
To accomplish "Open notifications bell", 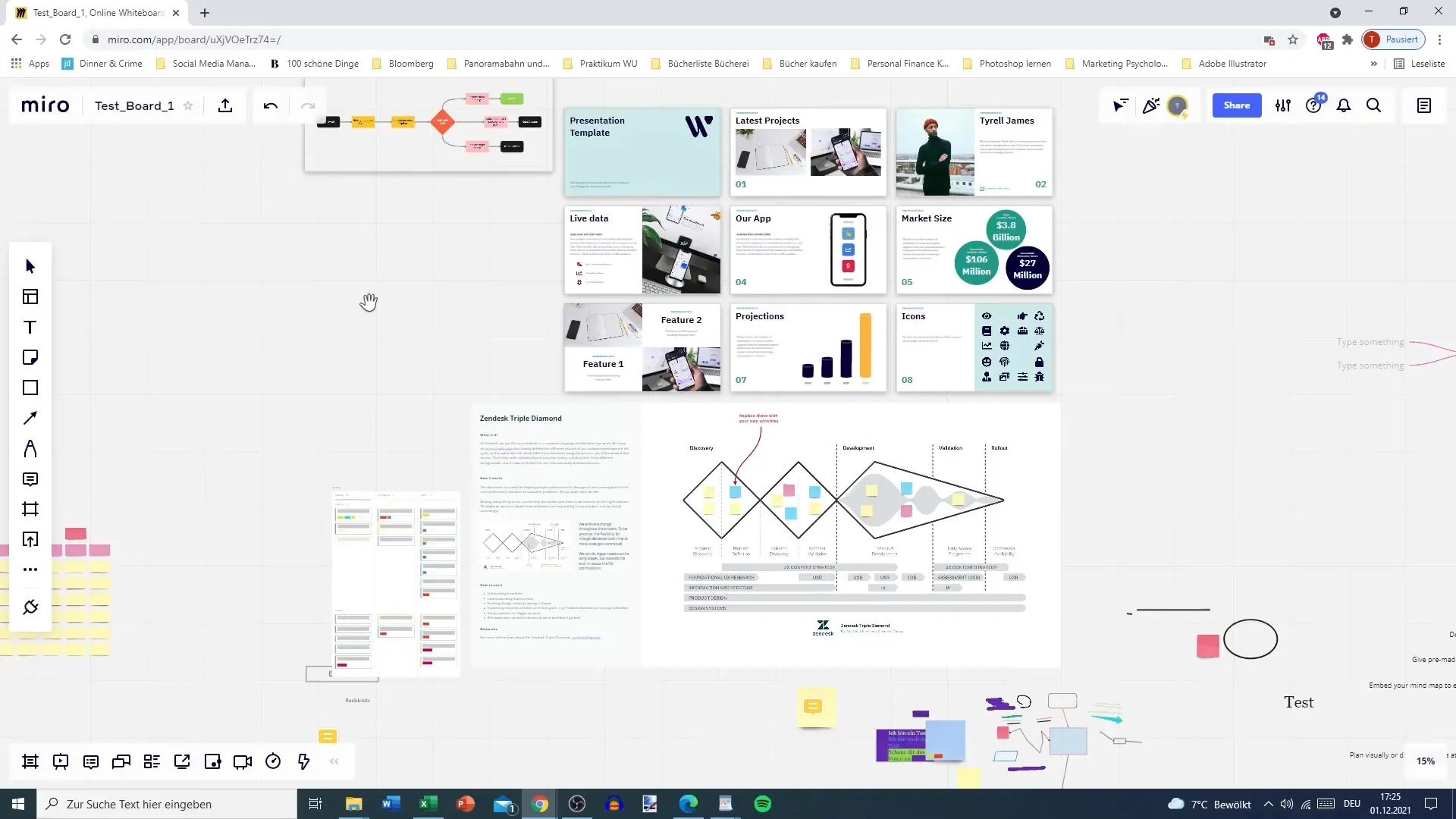I will (x=1344, y=105).
